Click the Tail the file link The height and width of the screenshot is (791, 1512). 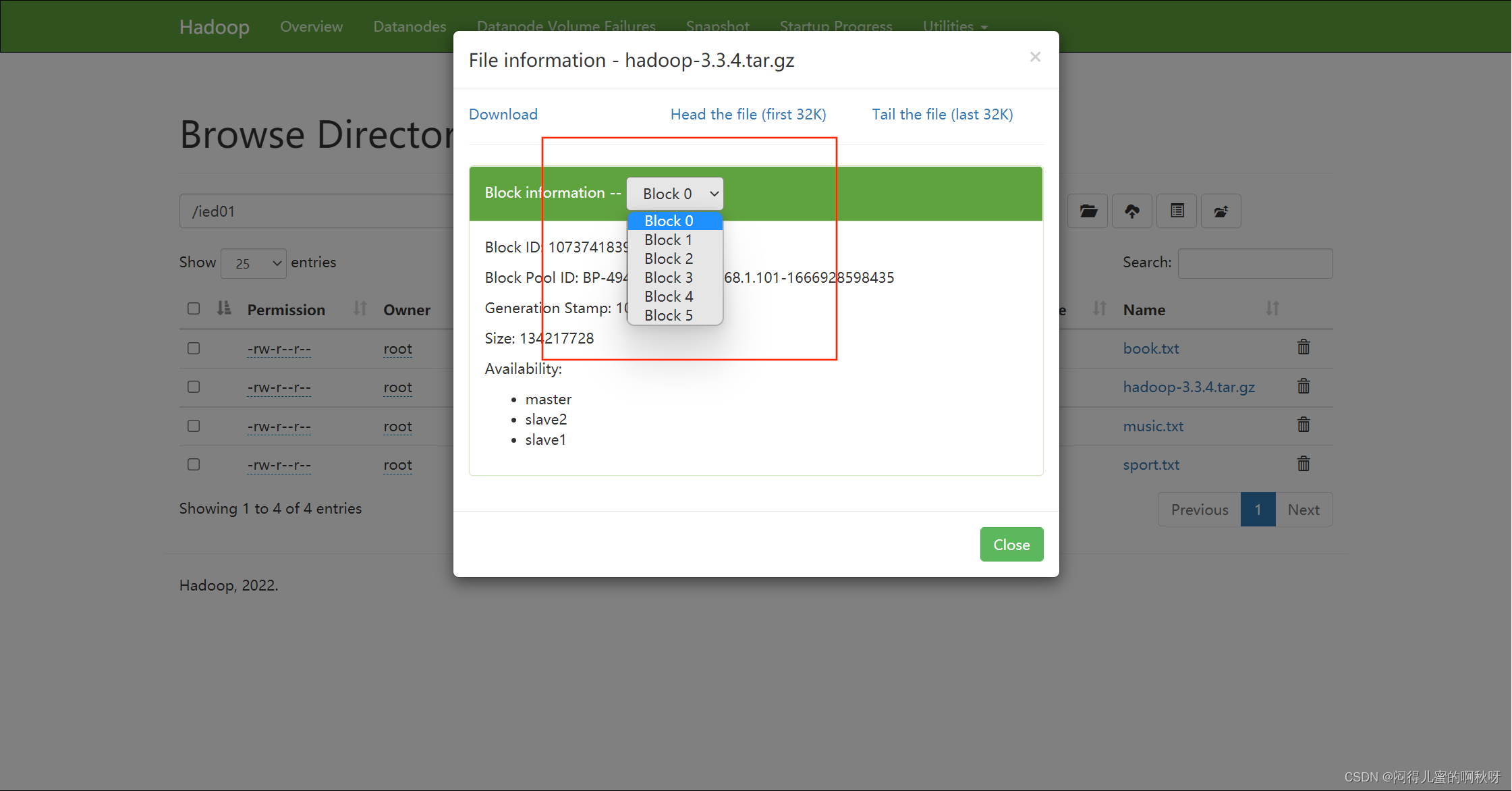click(x=942, y=115)
